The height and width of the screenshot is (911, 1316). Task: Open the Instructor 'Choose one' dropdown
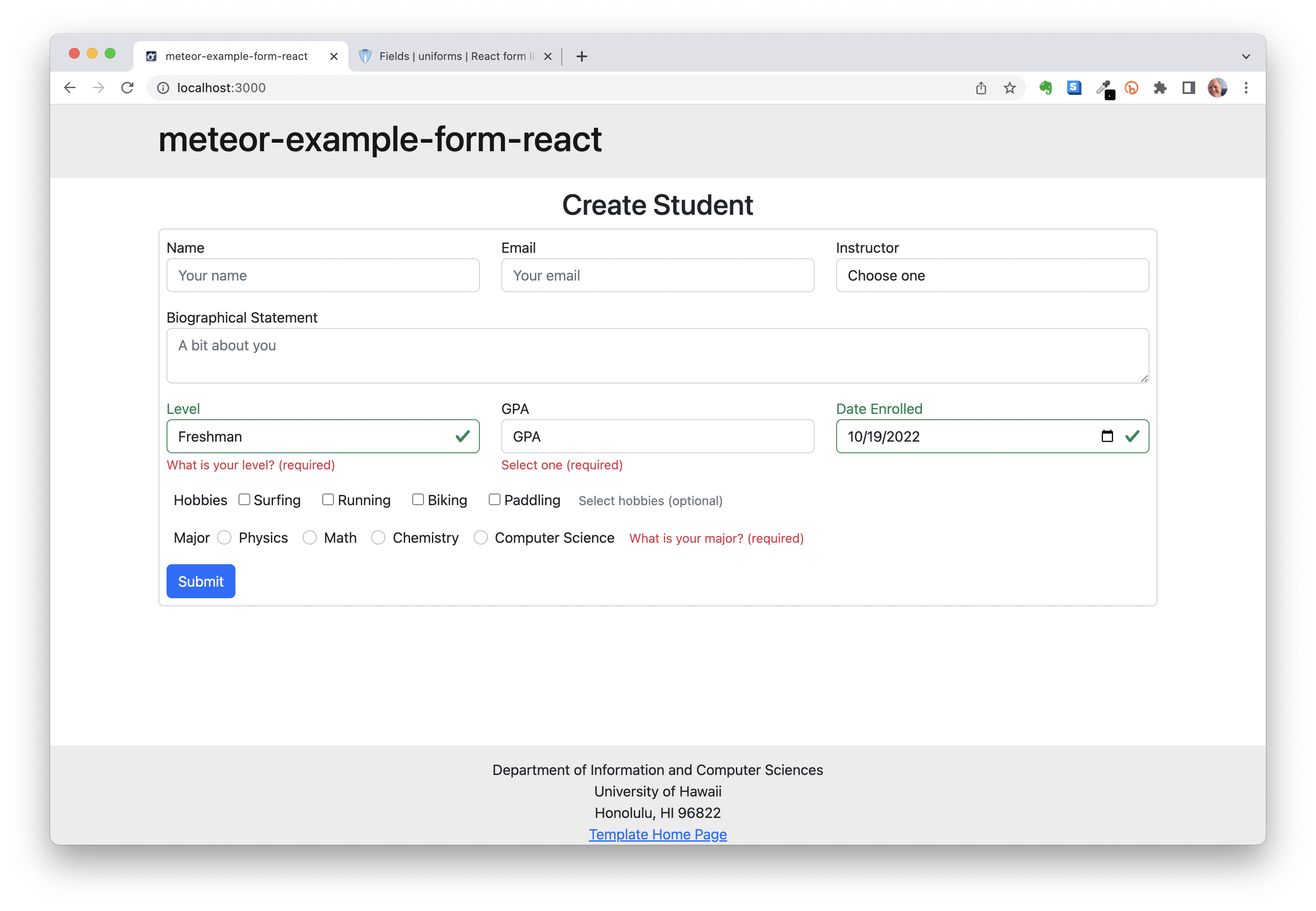point(992,275)
